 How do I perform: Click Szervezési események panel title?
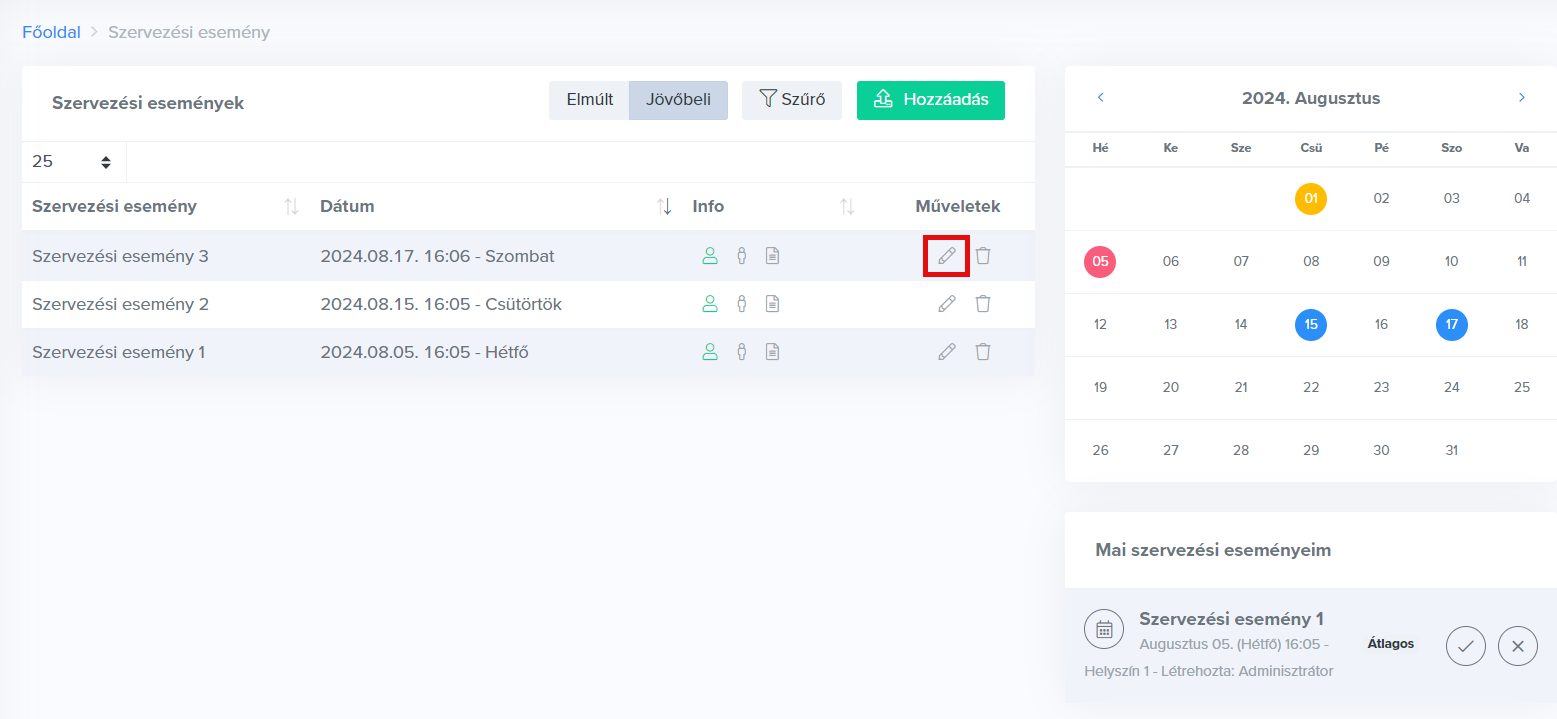pyautogui.click(x=148, y=103)
